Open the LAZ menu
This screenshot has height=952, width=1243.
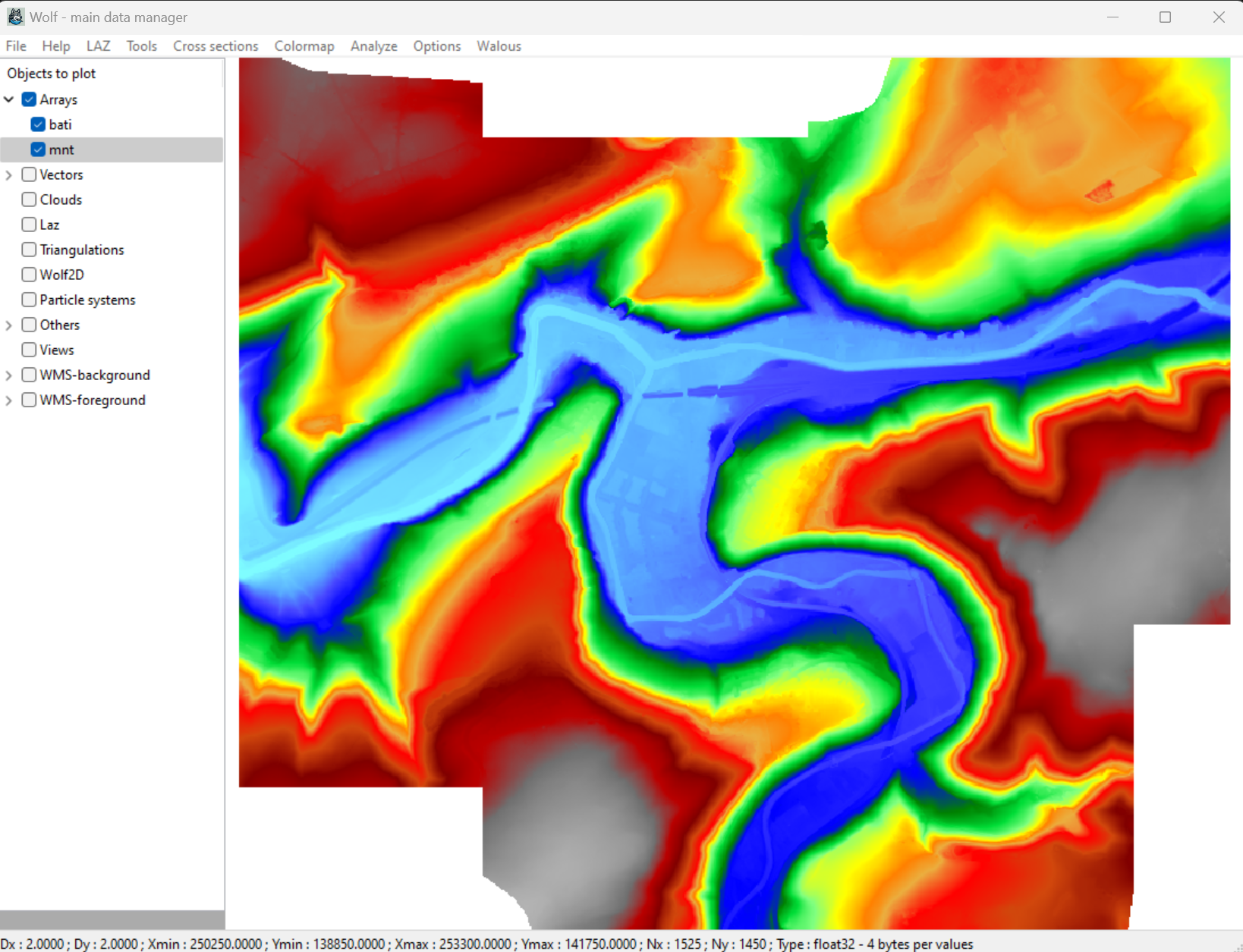pos(98,46)
